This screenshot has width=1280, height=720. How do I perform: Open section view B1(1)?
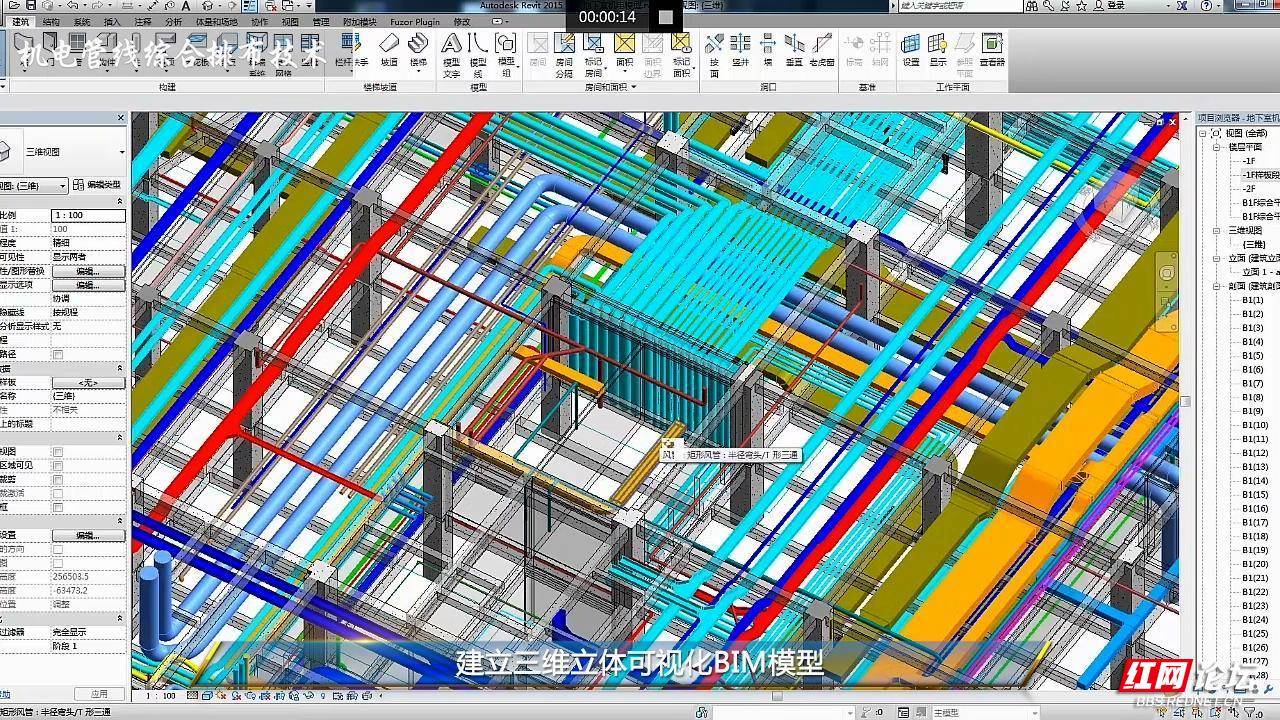coord(1253,300)
